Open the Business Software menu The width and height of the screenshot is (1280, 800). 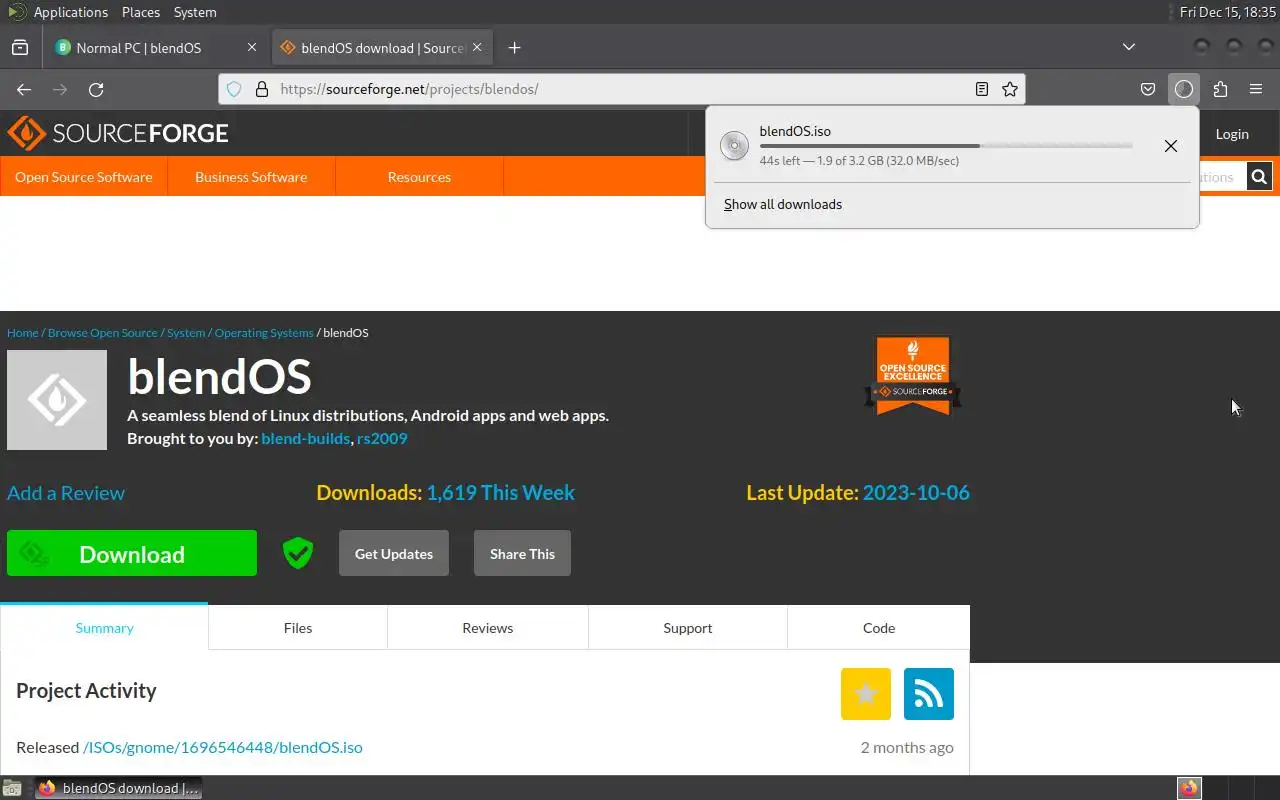pyautogui.click(x=251, y=177)
